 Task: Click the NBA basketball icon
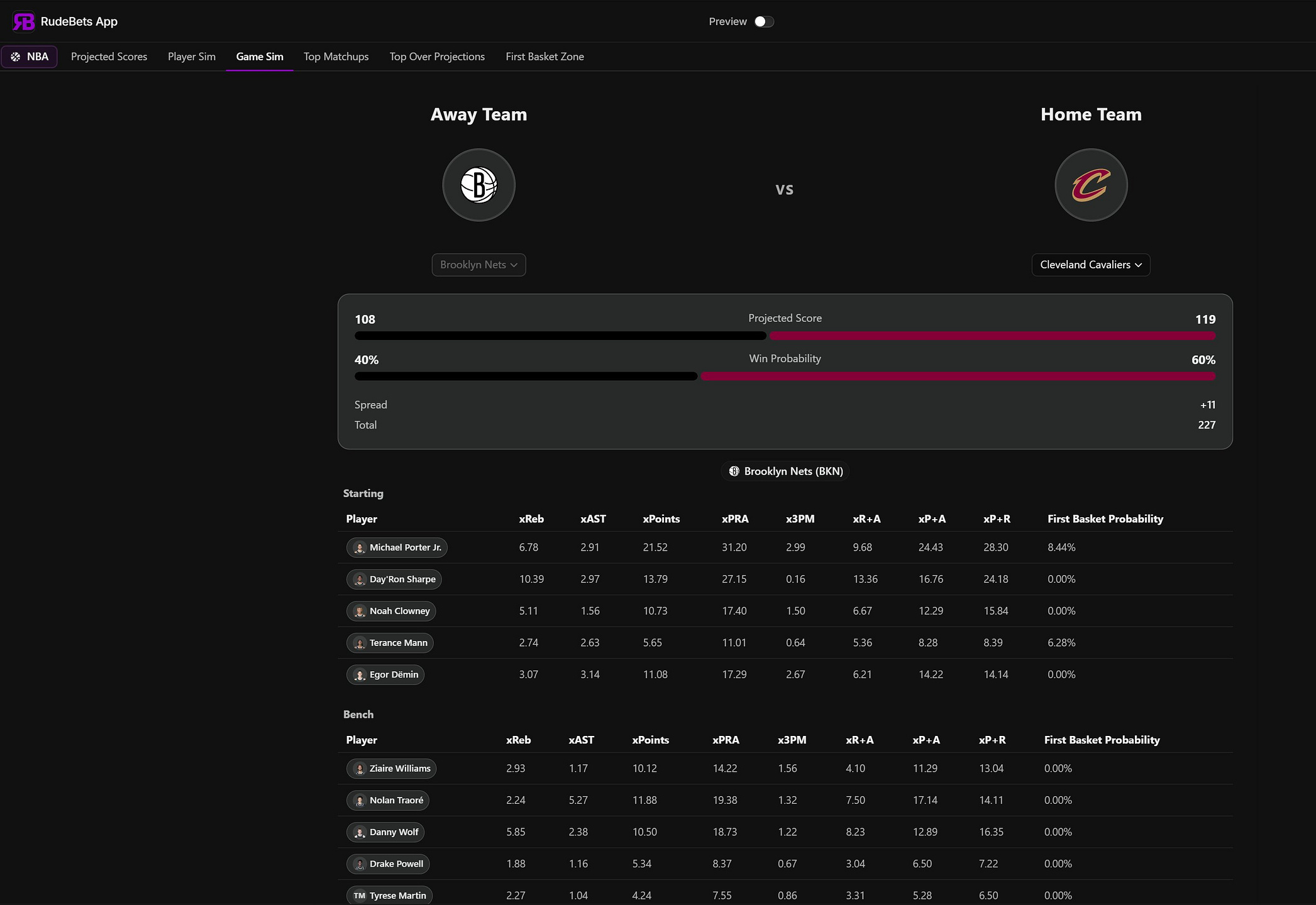tap(16, 57)
